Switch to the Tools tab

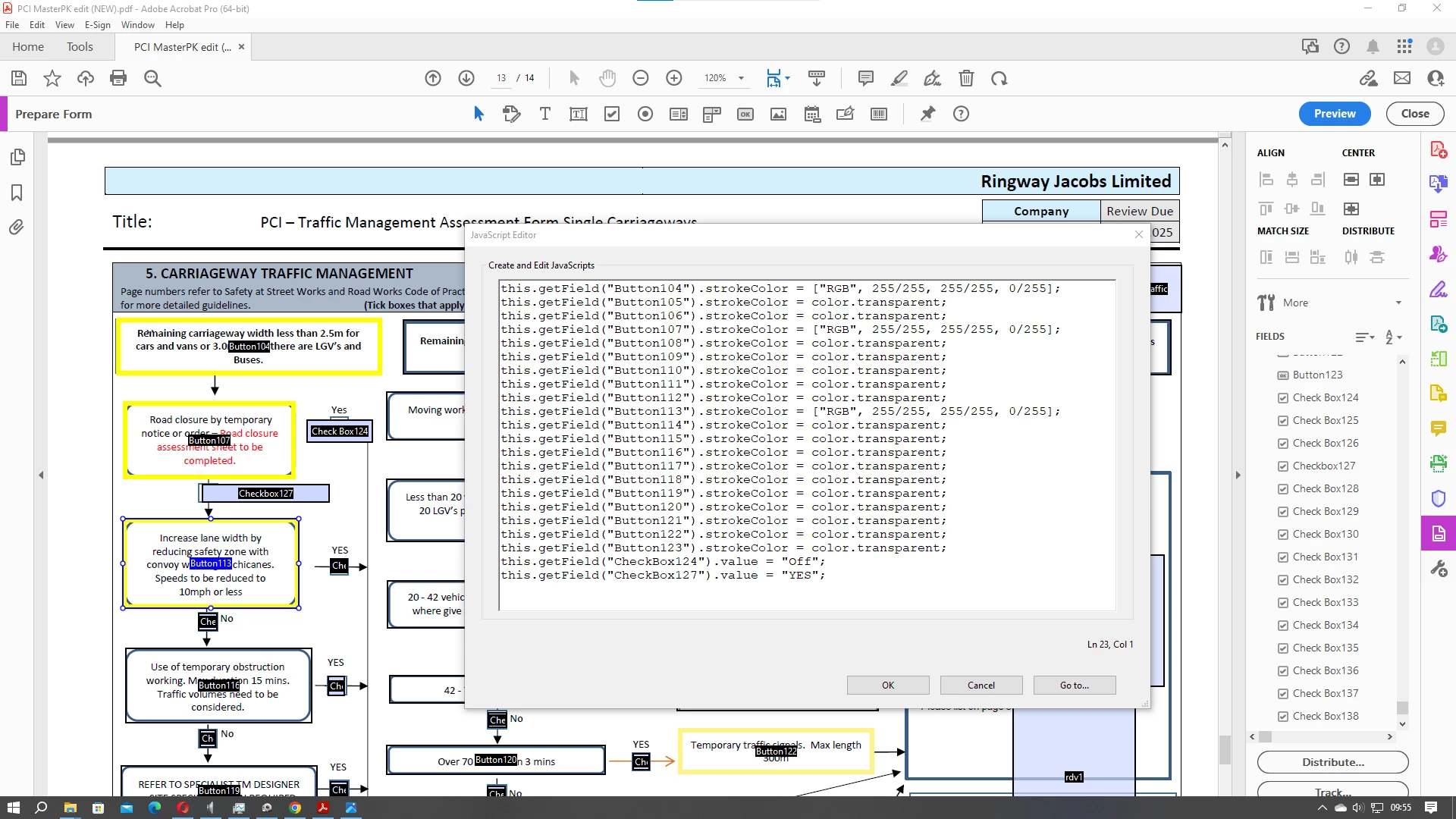click(80, 47)
